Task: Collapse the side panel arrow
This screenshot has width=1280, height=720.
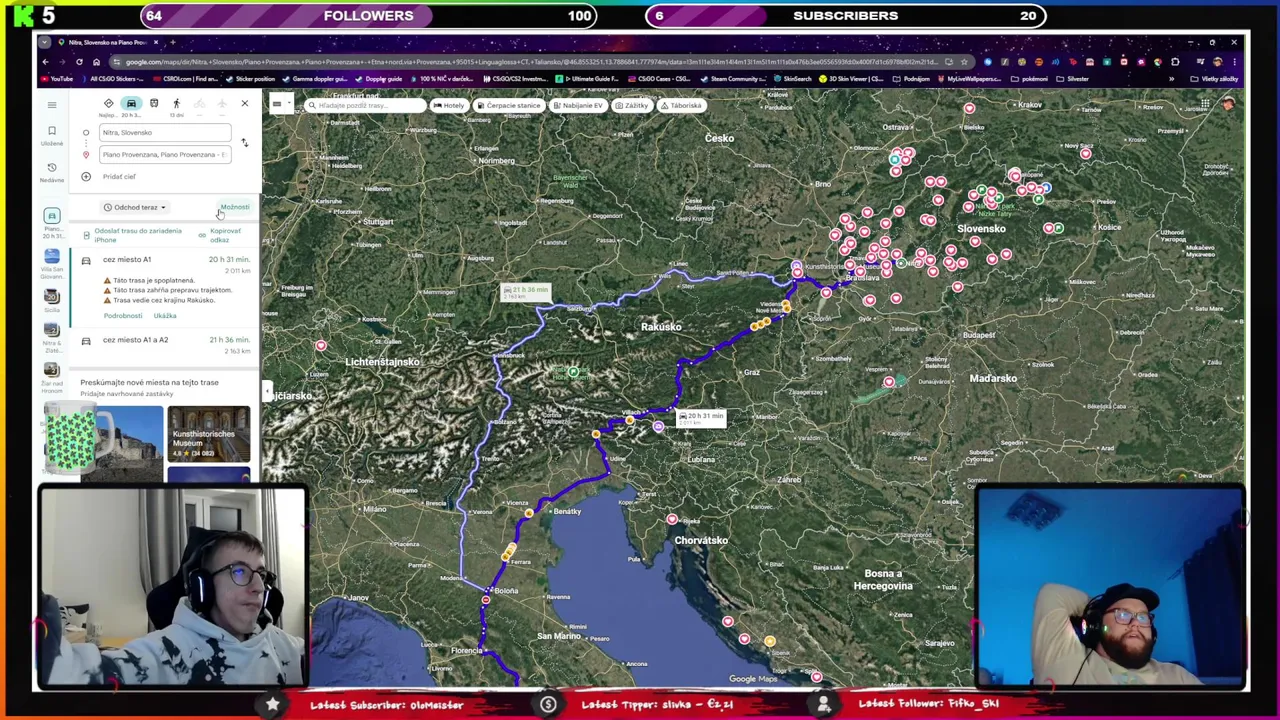Action: point(267,390)
